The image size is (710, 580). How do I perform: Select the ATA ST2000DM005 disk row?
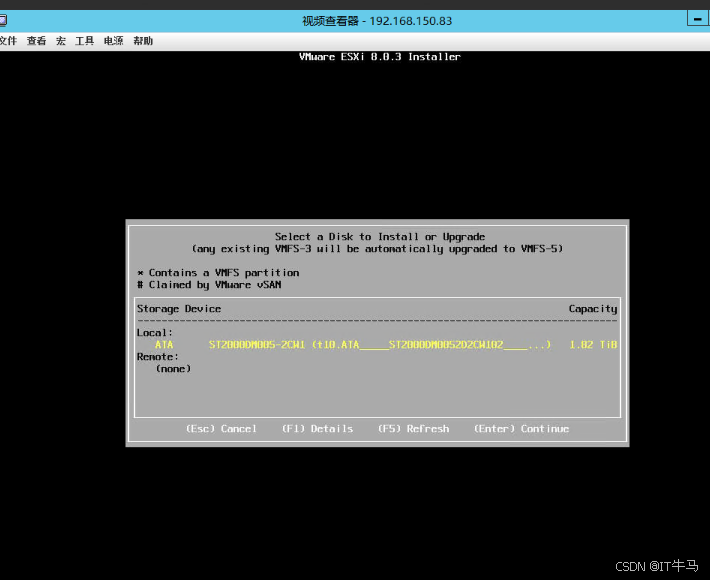click(x=377, y=345)
